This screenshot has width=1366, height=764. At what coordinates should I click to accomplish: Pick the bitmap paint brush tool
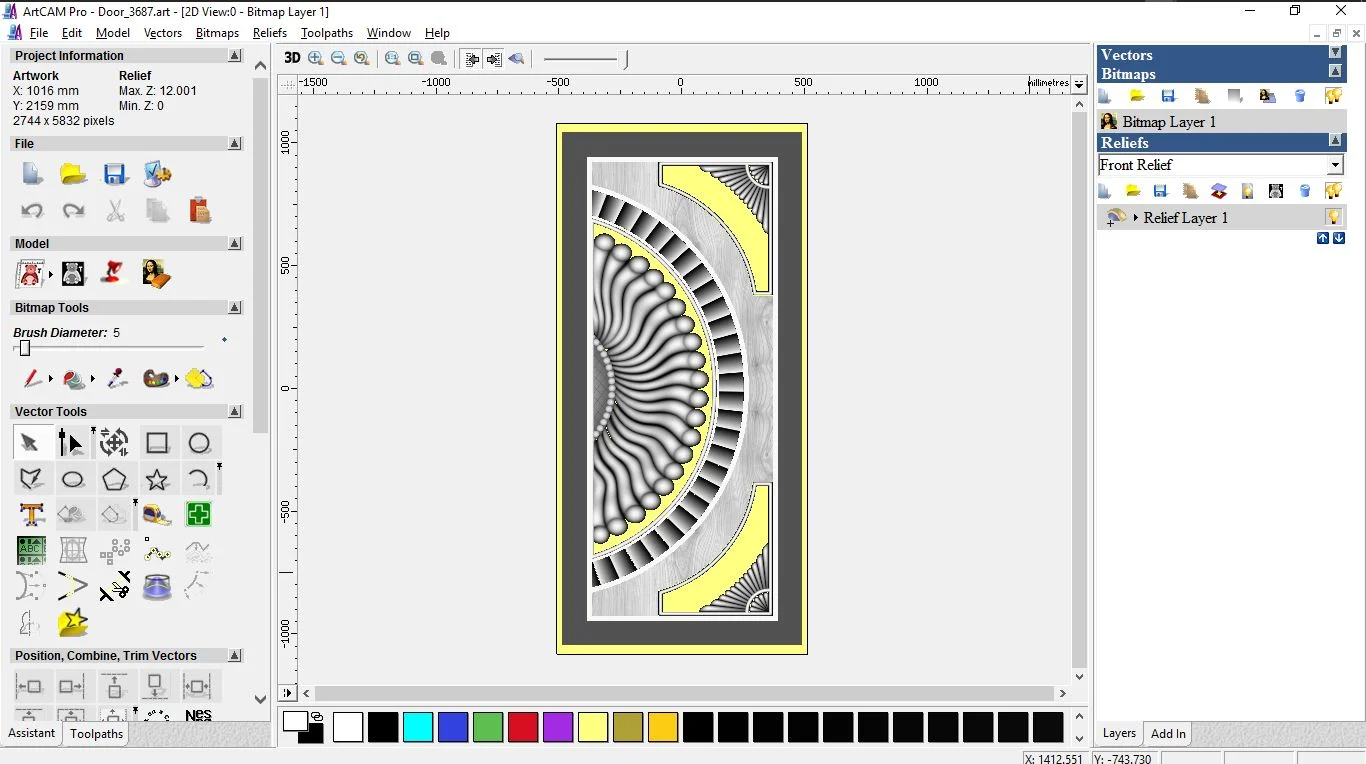[x=32, y=379]
